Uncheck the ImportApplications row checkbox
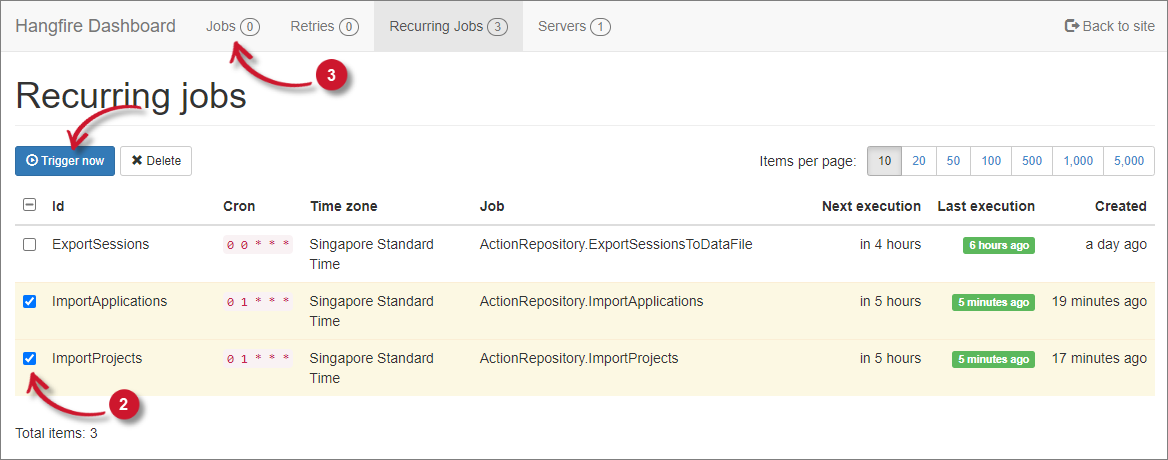This screenshot has height=460, width=1168. (30, 301)
